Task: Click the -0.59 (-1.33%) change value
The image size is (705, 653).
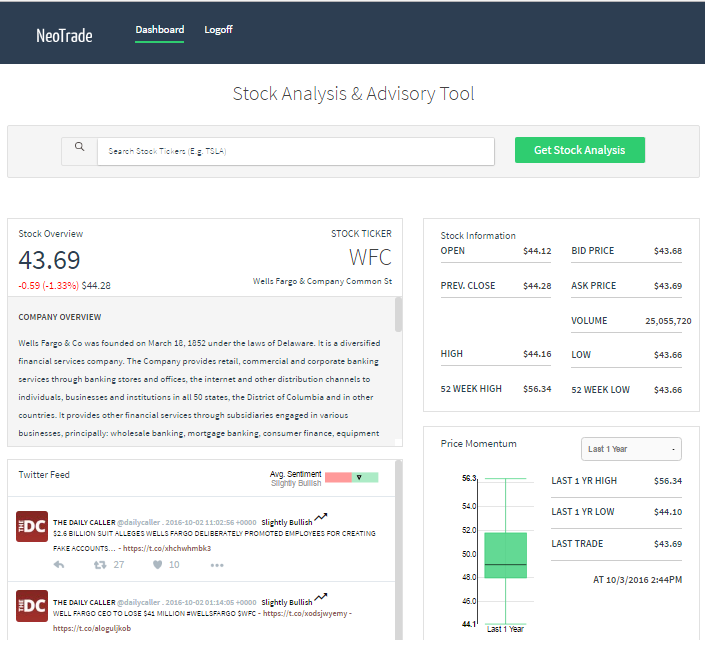Action: (x=49, y=286)
